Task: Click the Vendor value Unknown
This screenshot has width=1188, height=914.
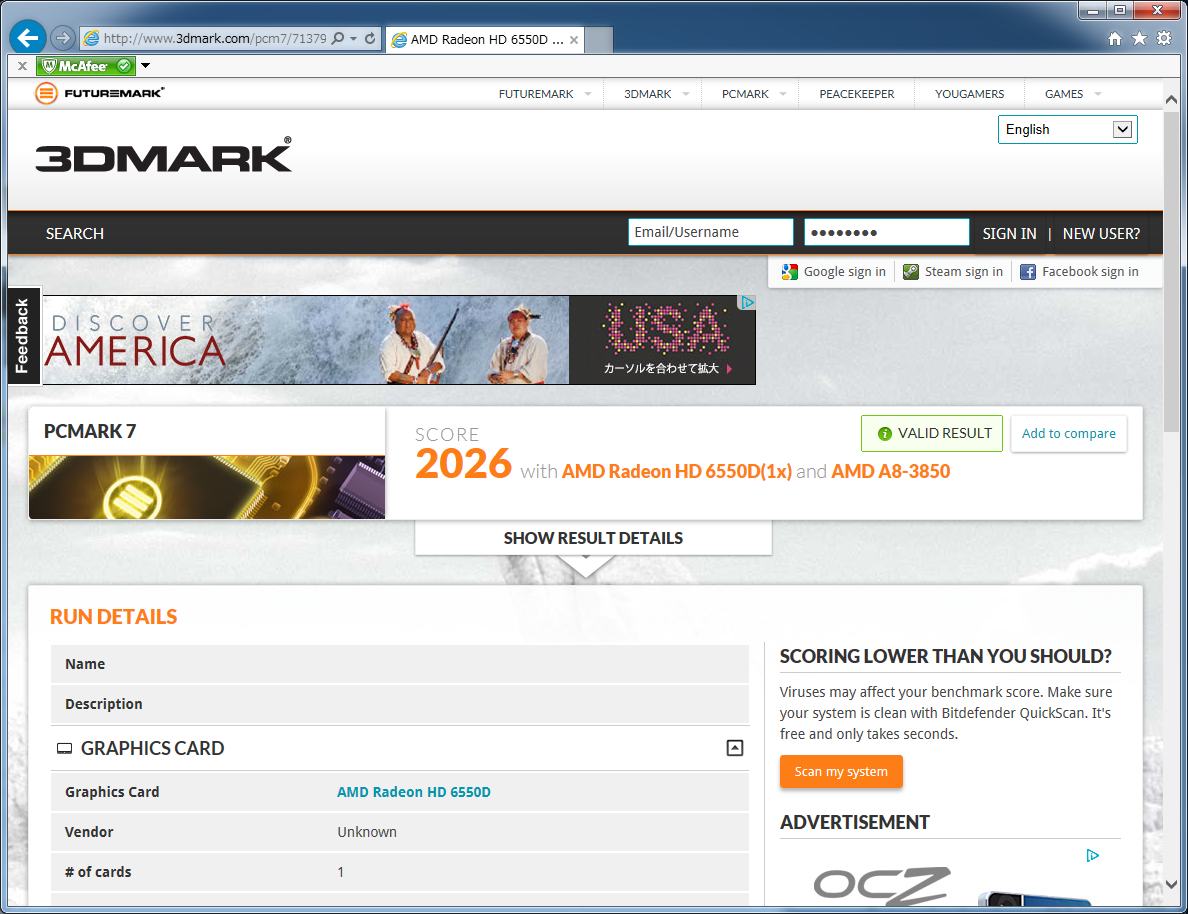Action: tap(367, 832)
